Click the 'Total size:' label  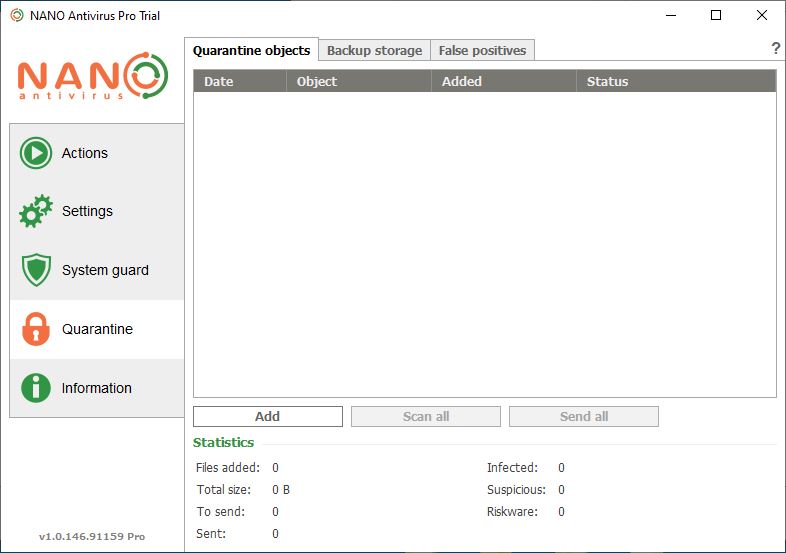point(224,490)
